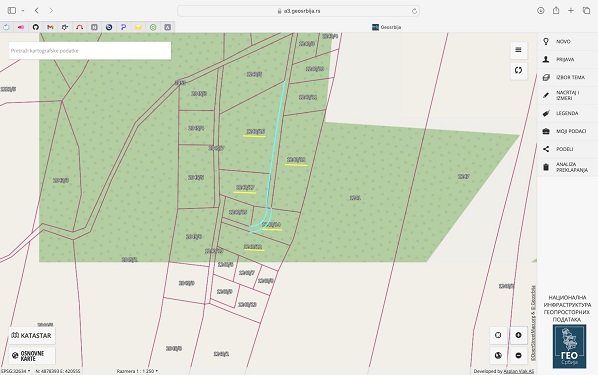Image resolution: width=598 pixels, height=375 pixels.
Task: Open the hamburger menu on the map
Action: pyautogui.click(x=518, y=50)
